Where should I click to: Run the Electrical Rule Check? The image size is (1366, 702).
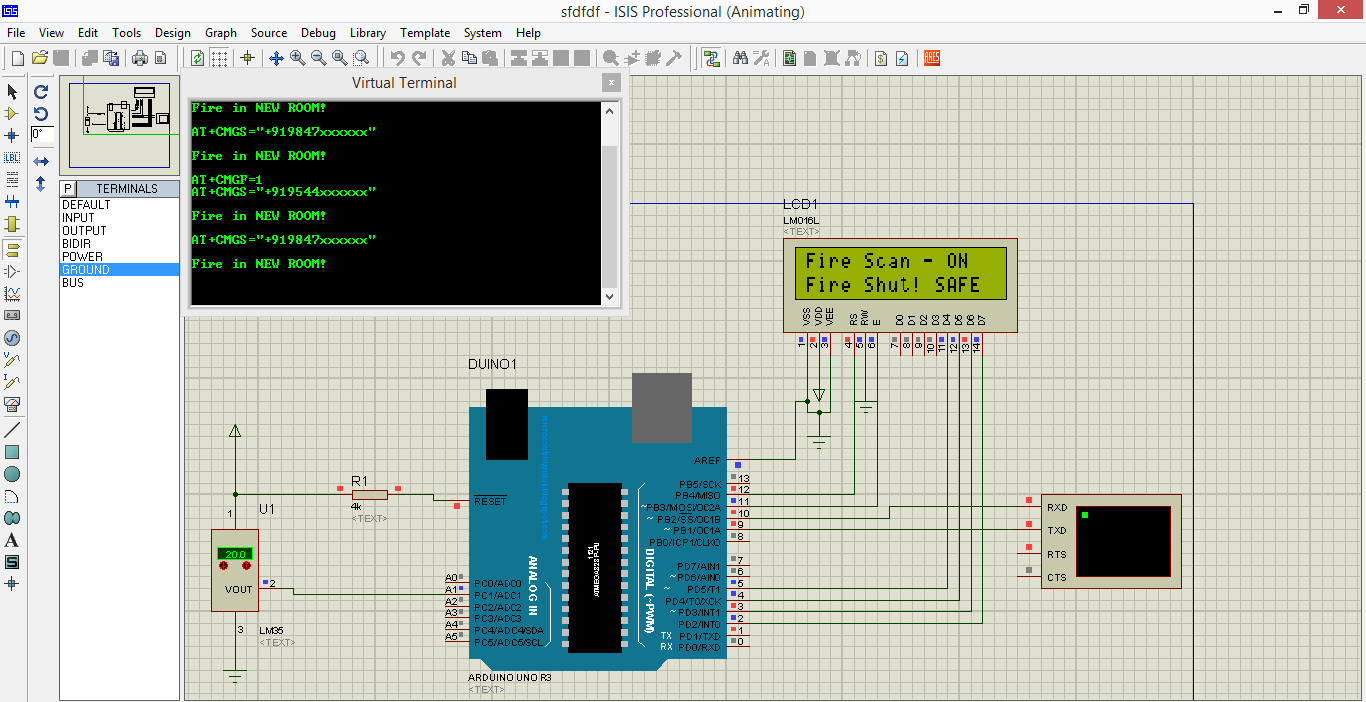[x=903, y=58]
